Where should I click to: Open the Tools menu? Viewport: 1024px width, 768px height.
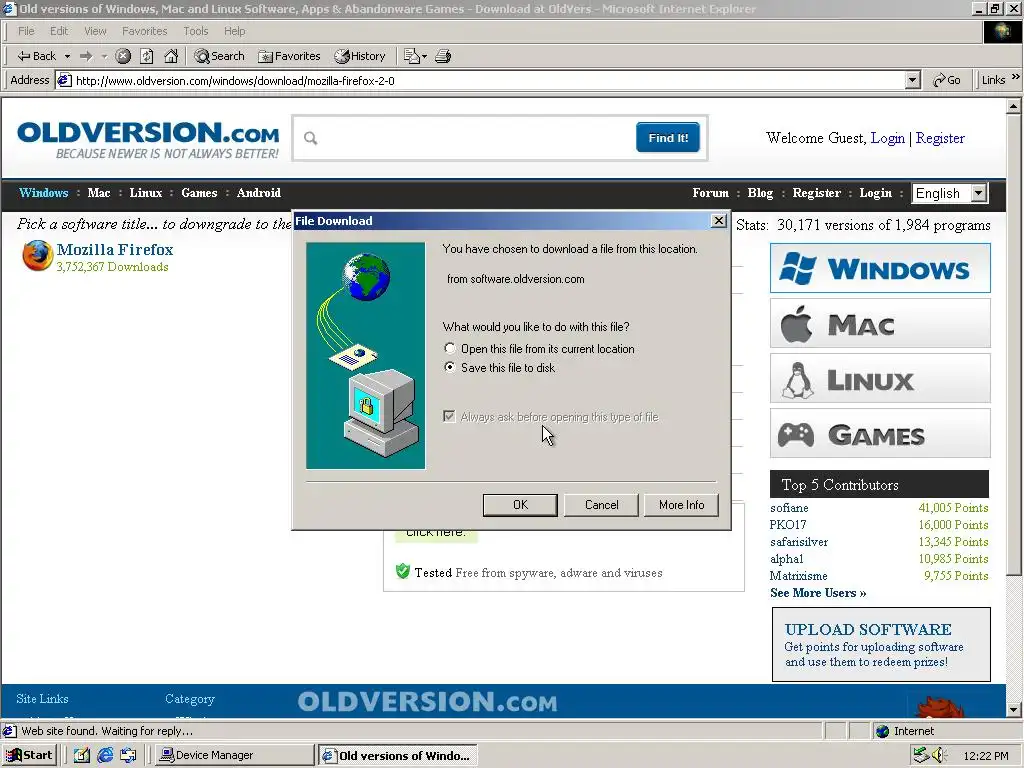tap(195, 31)
